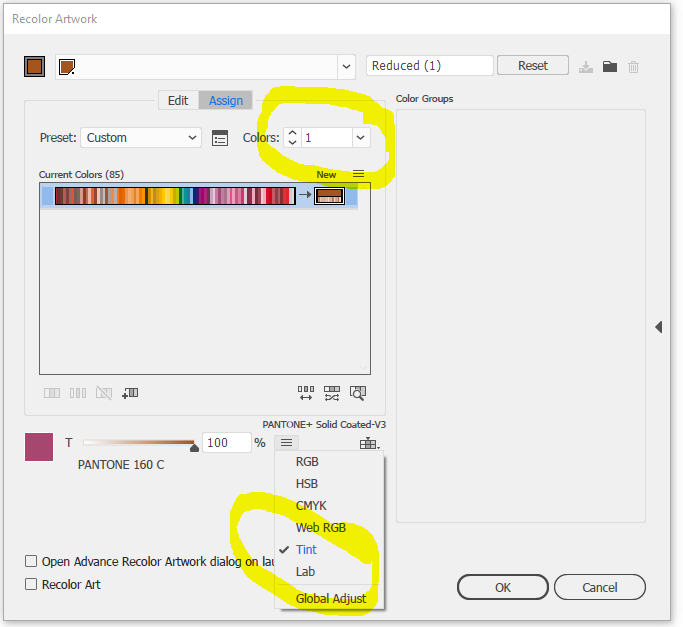The image size is (683, 627).
Task: Click the Cancel button
Action: coord(600,587)
